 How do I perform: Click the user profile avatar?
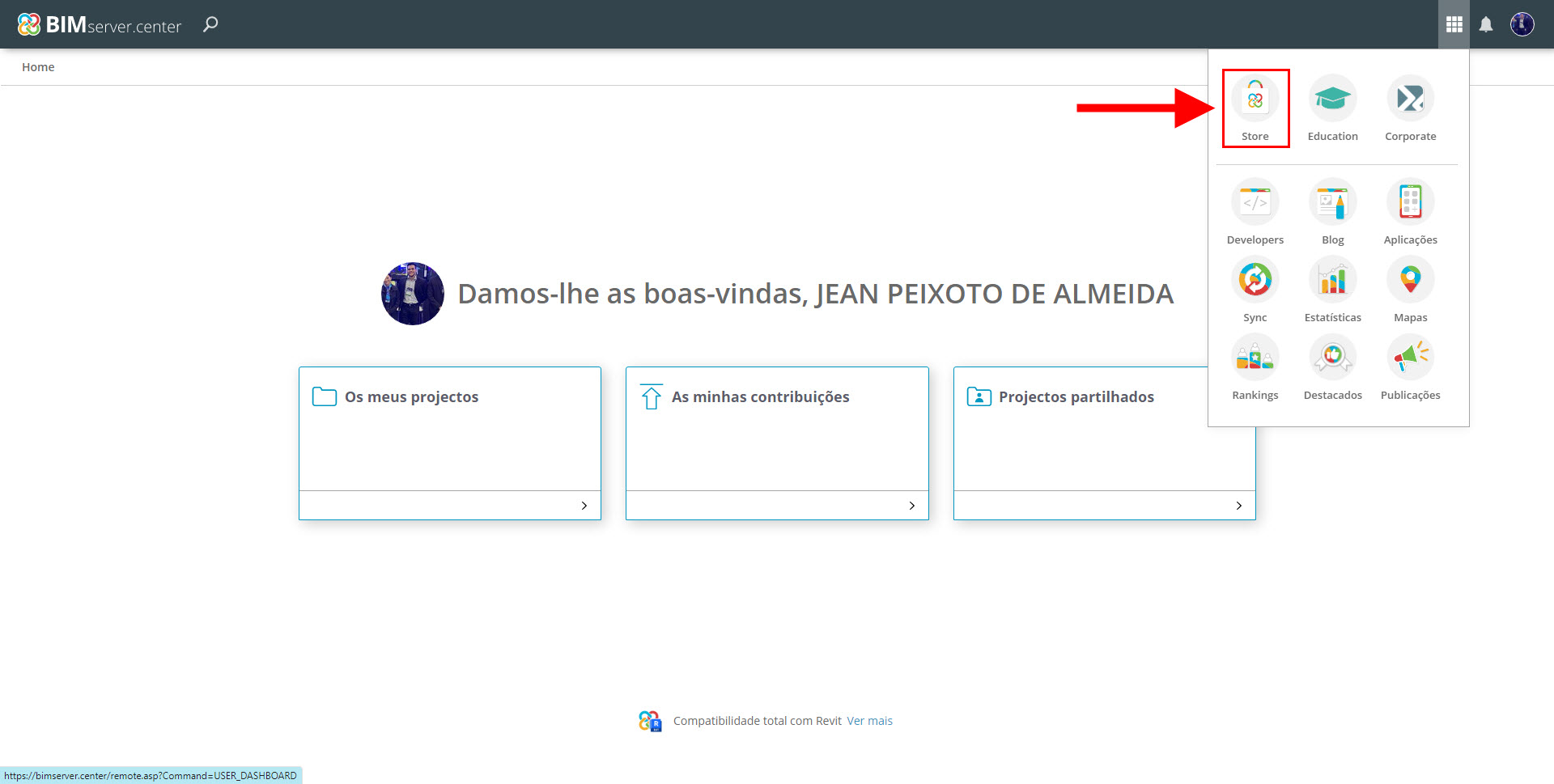pos(1522,25)
